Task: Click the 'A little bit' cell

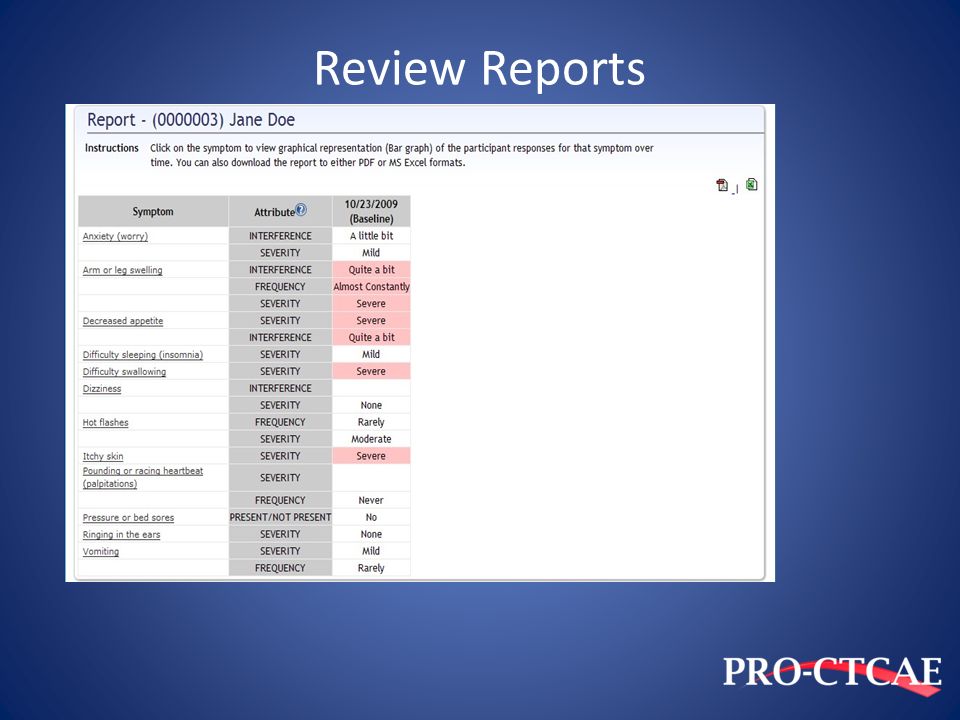Action: pyautogui.click(x=371, y=236)
